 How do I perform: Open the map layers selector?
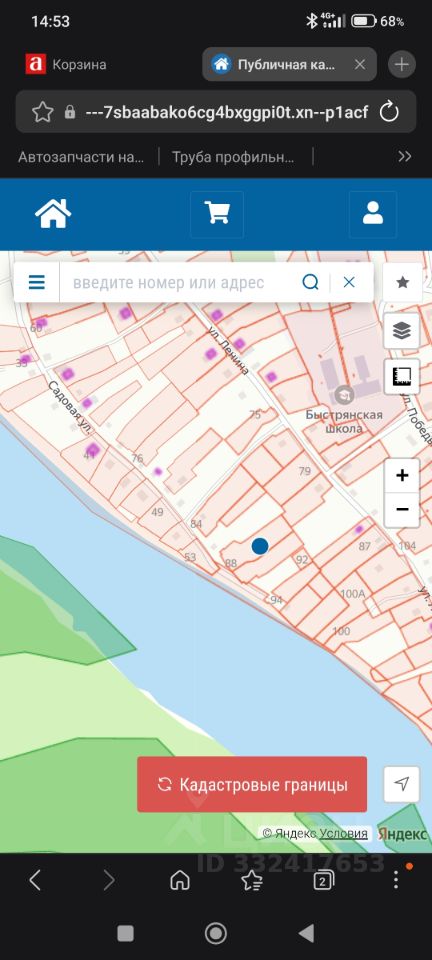pos(402,331)
